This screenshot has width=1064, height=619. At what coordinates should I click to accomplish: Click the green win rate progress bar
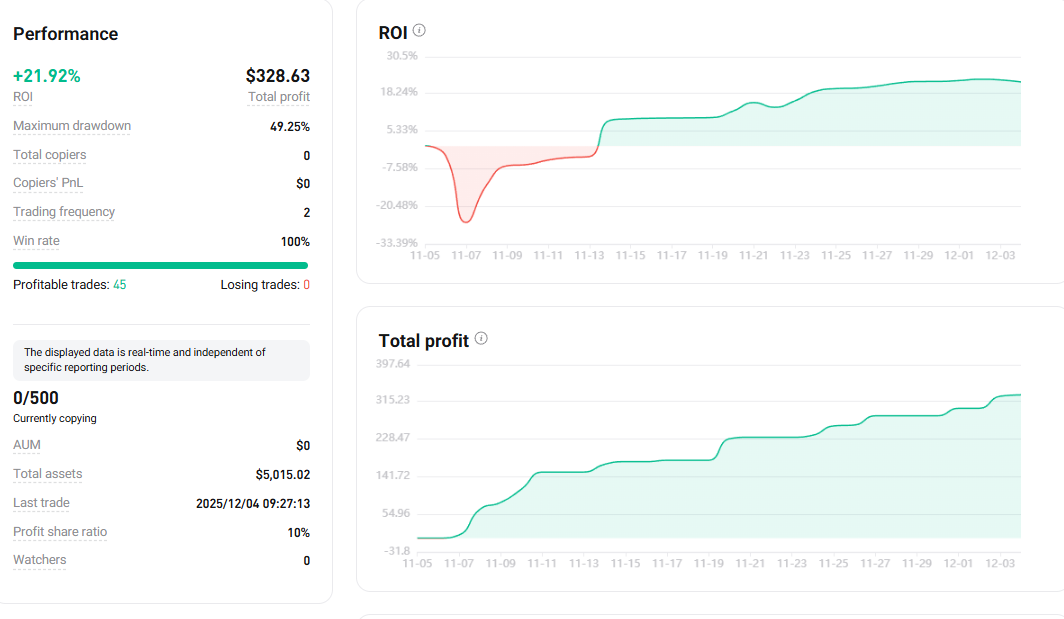click(x=160, y=265)
